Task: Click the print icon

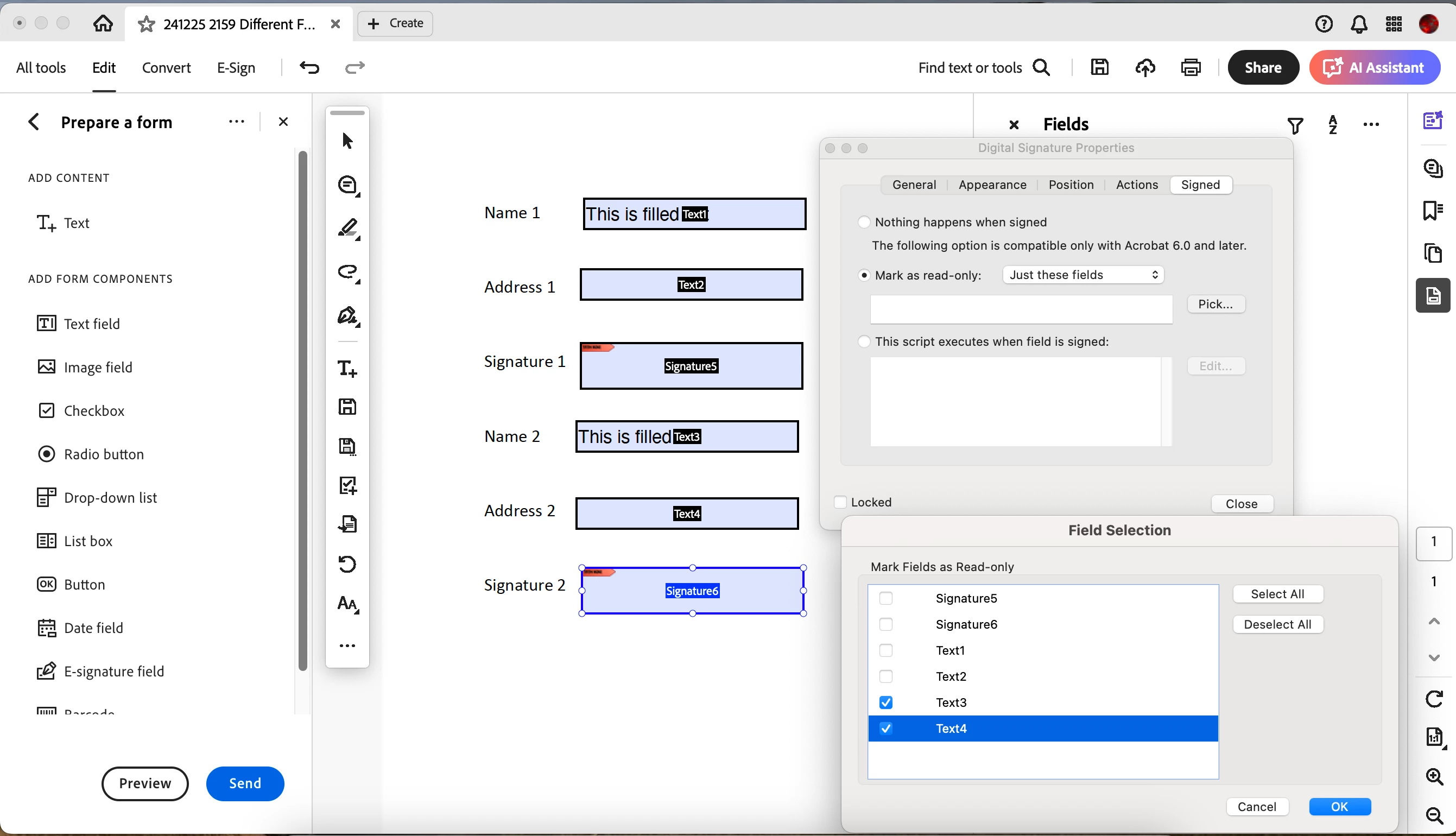Action: pyautogui.click(x=1190, y=68)
